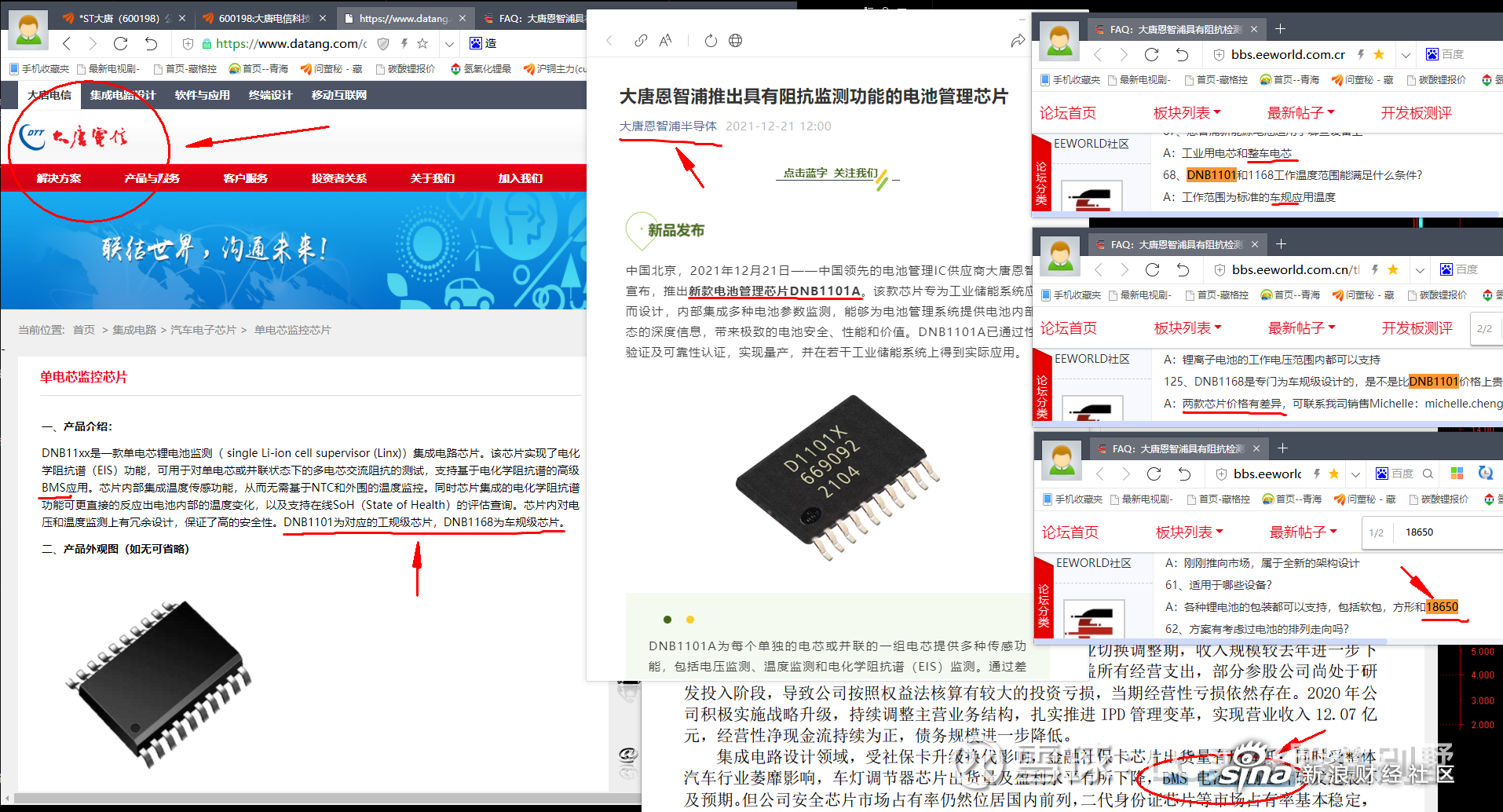Open 最新帖子 dropdown in top-right forum window
This screenshot has height=812, width=1503.
[x=1300, y=112]
